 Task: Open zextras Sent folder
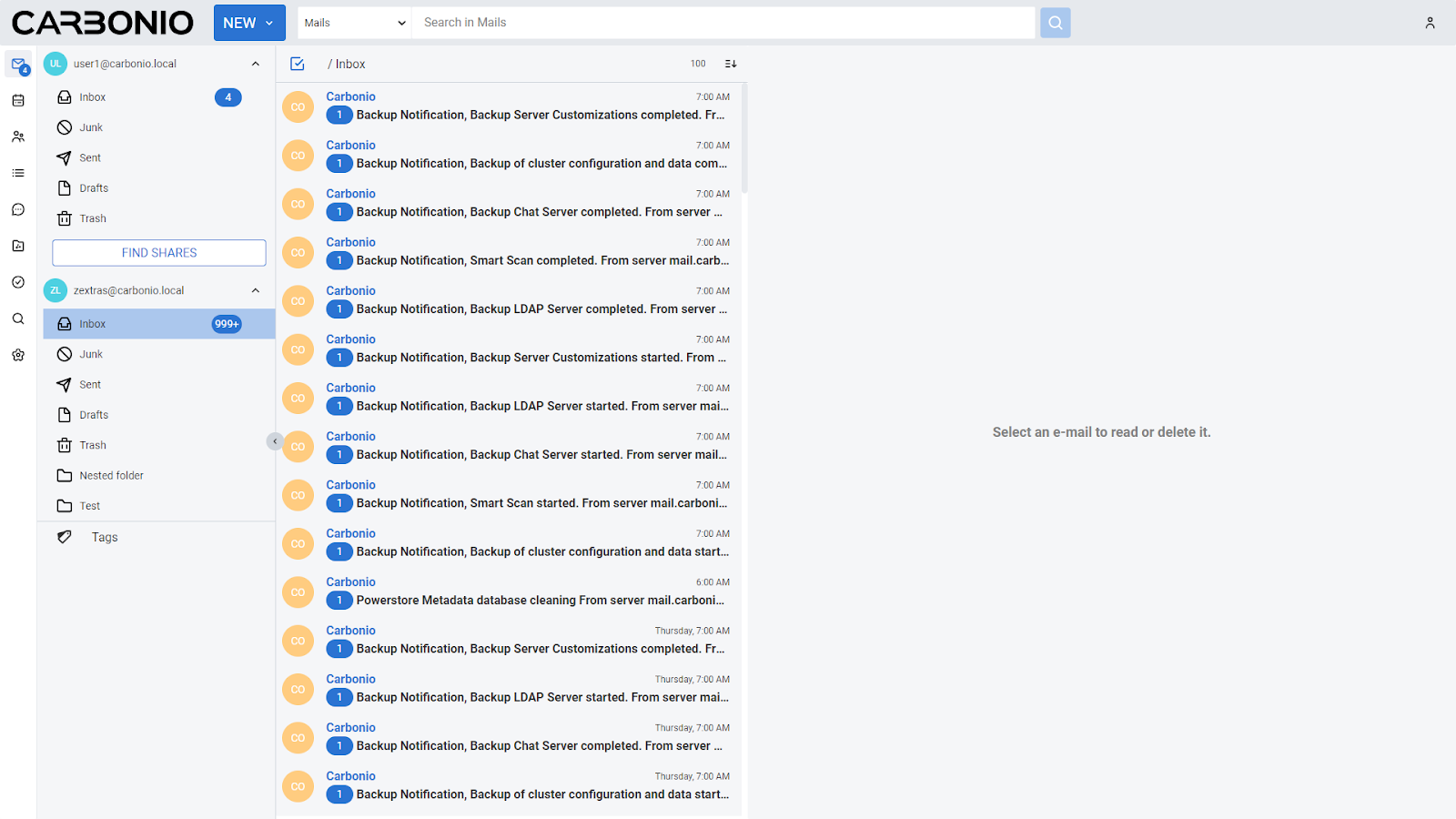coord(159,385)
